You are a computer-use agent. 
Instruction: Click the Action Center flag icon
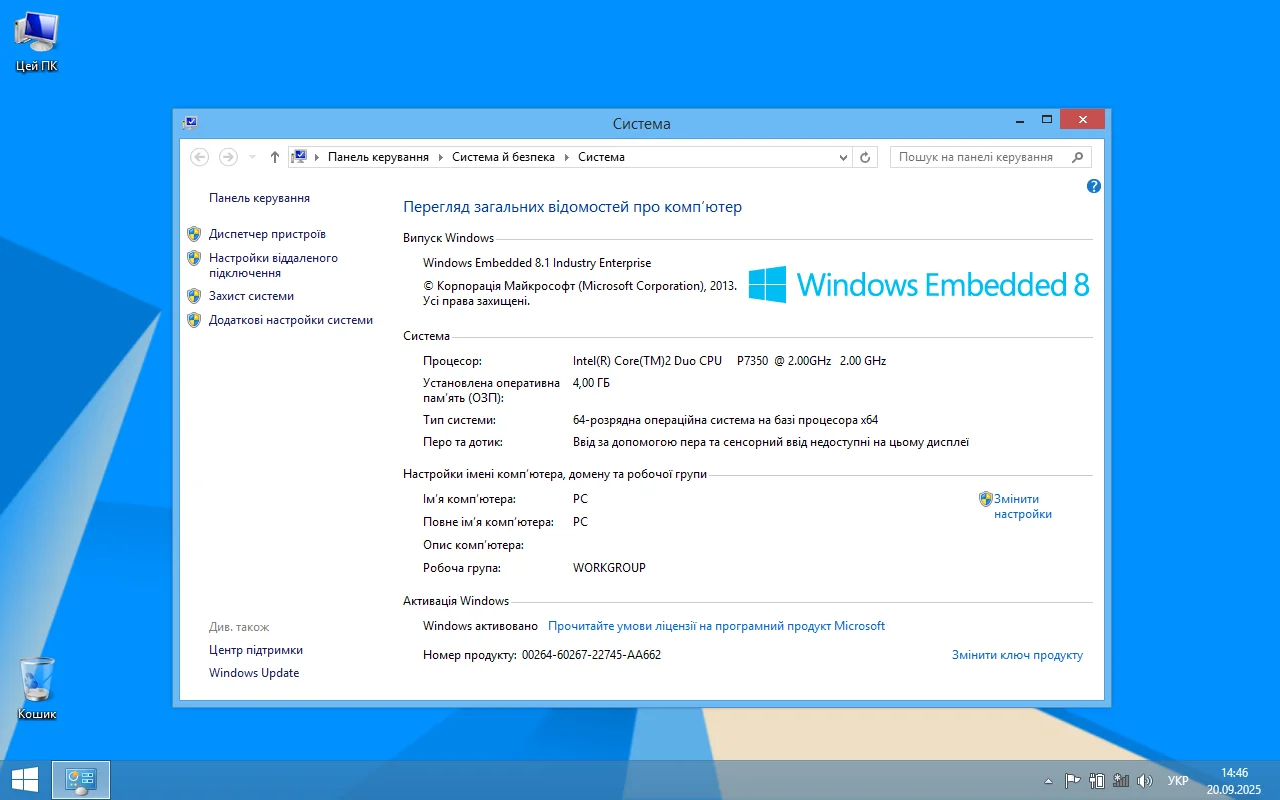point(1072,781)
